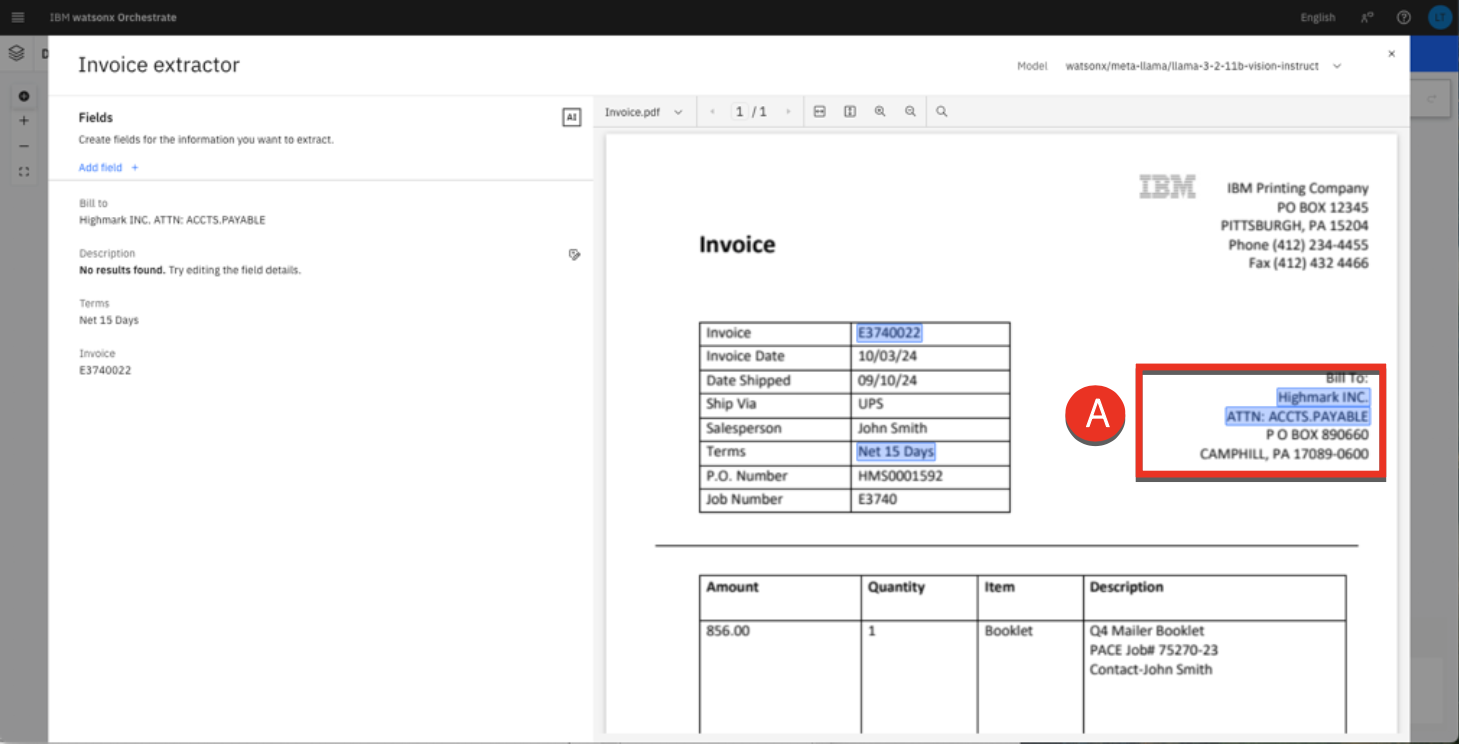Click the fit-to-width icon in PDF toolbar
The width and height of the screenshot is (1459, 744).
819,112
